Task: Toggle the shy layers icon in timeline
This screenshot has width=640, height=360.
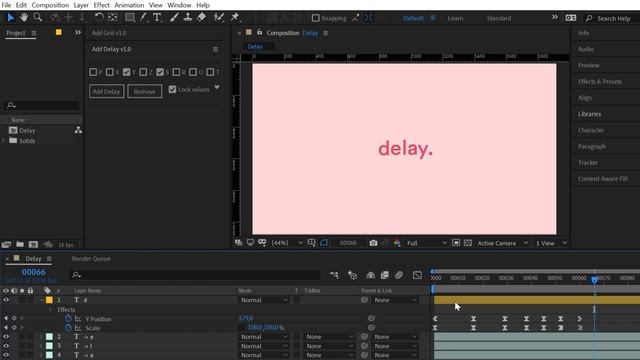Action: 371,275
